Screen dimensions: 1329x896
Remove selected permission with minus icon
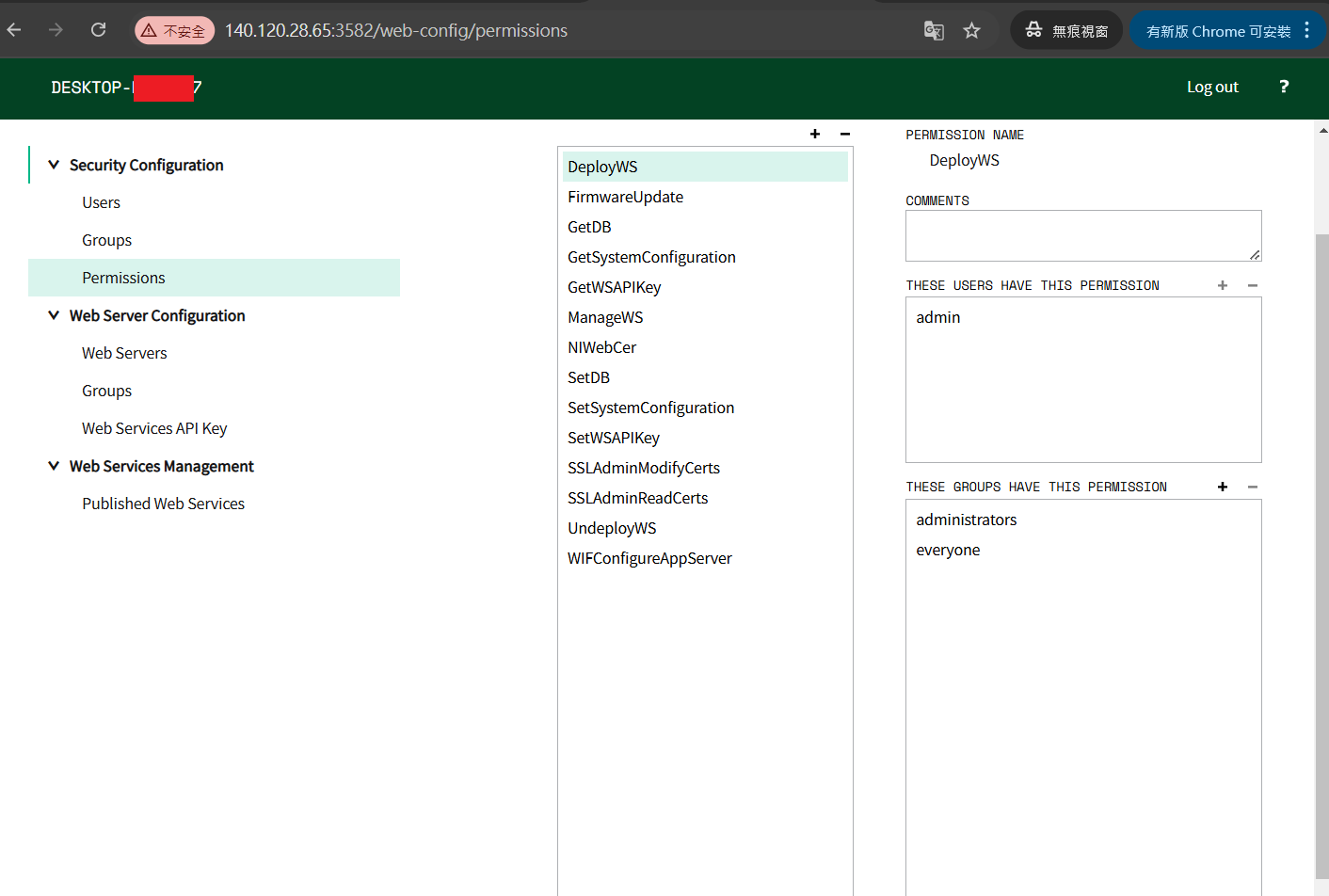[x=845, y=134]
